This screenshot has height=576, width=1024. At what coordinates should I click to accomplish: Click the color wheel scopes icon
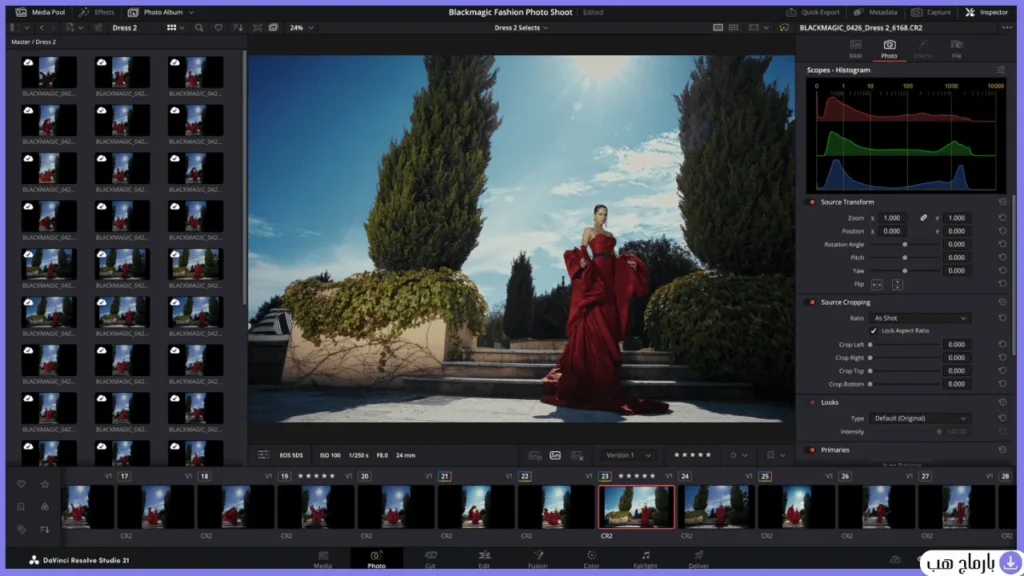point(784,27)
